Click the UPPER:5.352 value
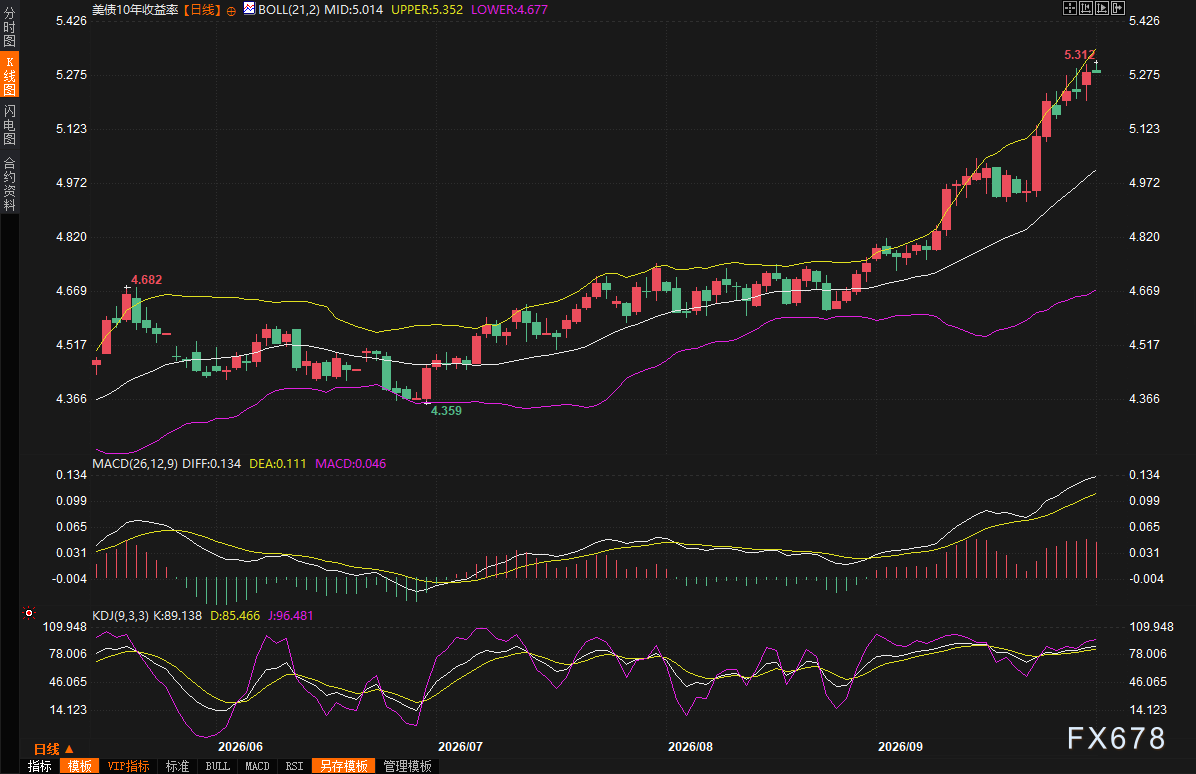This screenshot has width=1196, height=774. coord(426,10)
